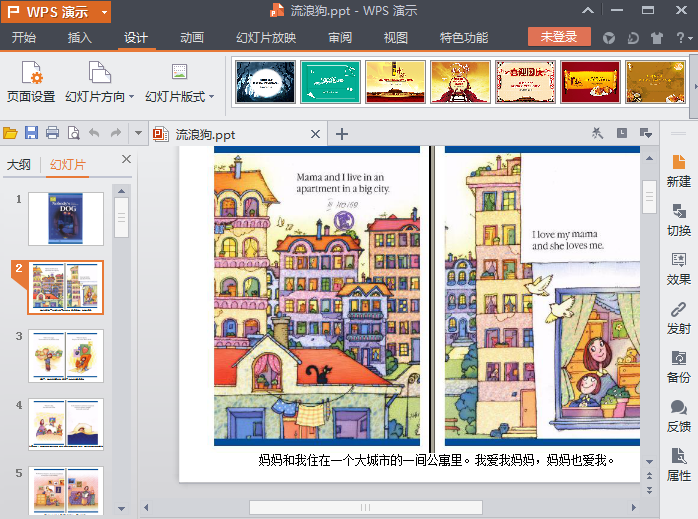Select slide 1 thumbnail Nobody's Dog cover
The image size is (698, 519).
point(66,219)
